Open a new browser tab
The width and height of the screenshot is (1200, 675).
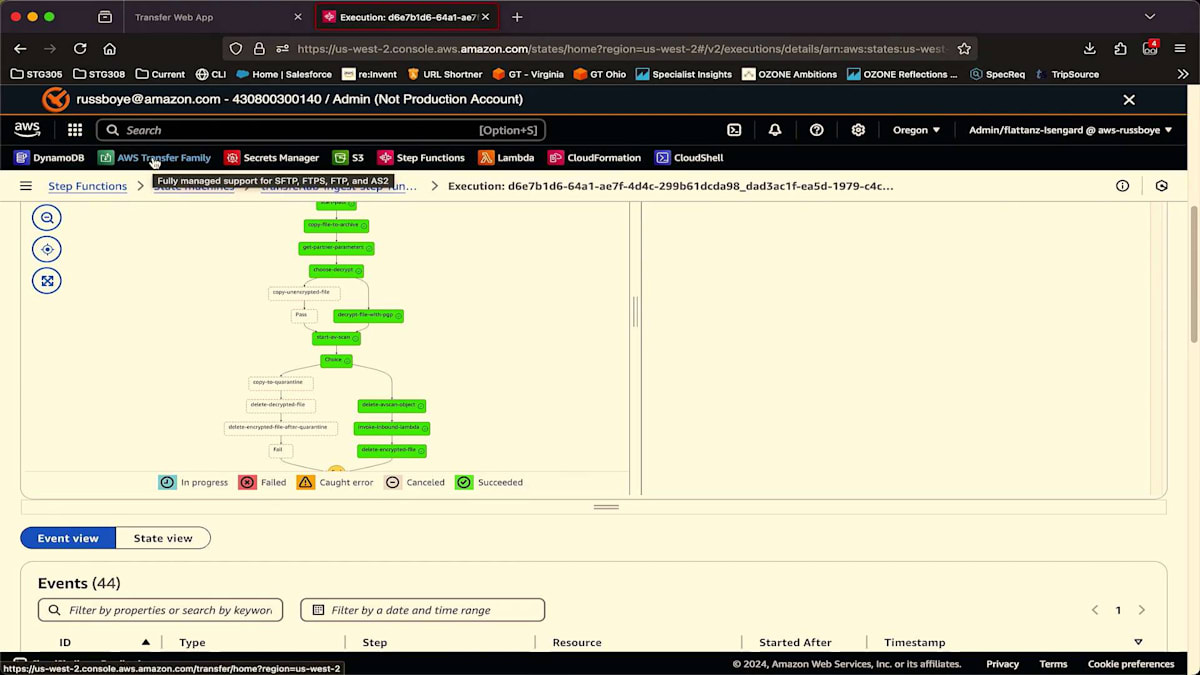(x=517, y=17)
